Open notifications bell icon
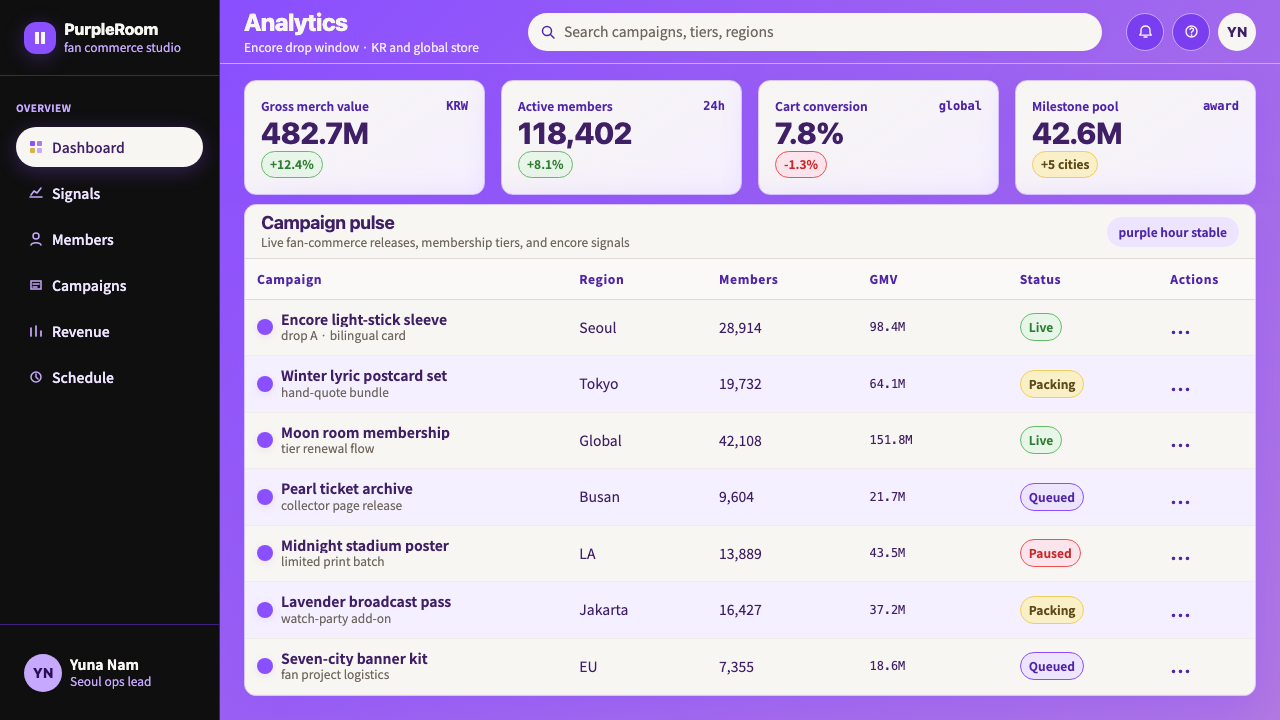 tap(1145, 32)
